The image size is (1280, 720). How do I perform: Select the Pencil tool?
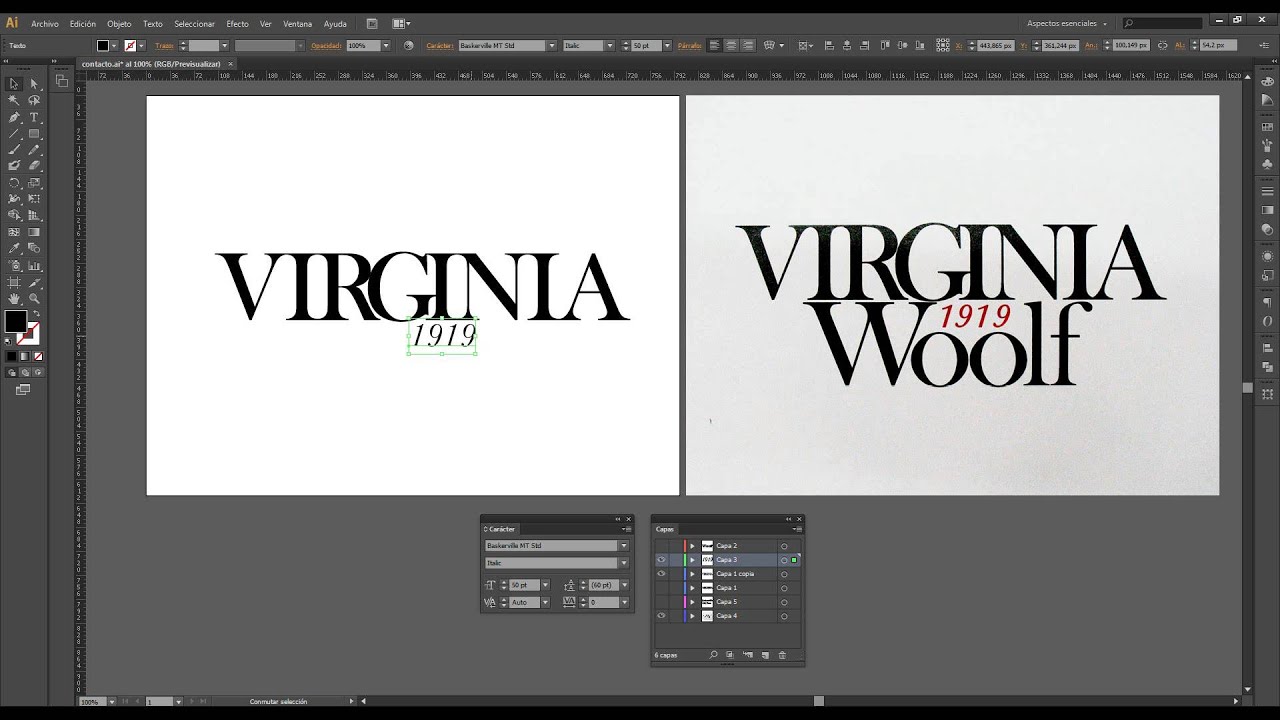[34, 149]
